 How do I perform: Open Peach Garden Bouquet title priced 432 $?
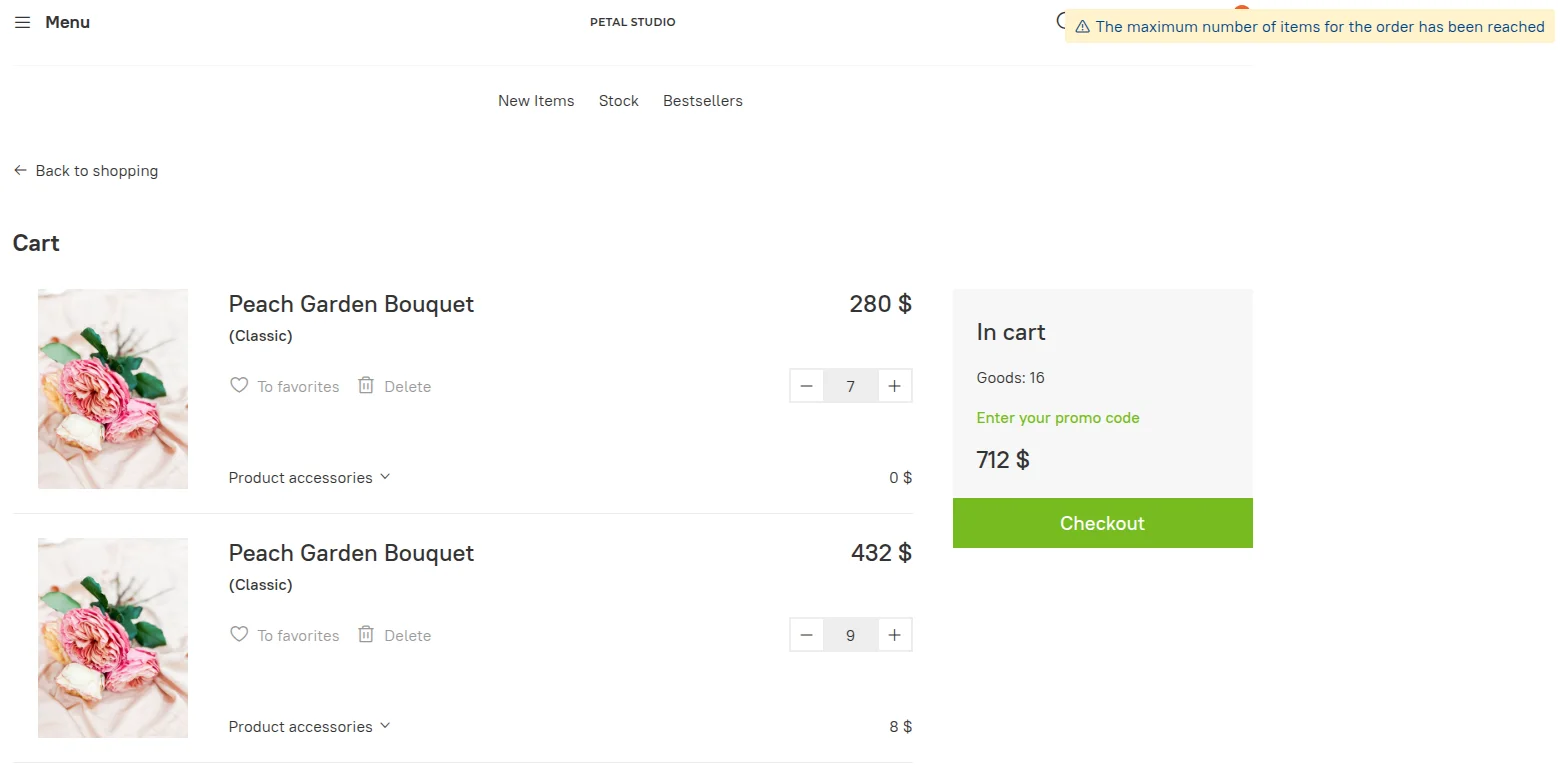[351, 553]
